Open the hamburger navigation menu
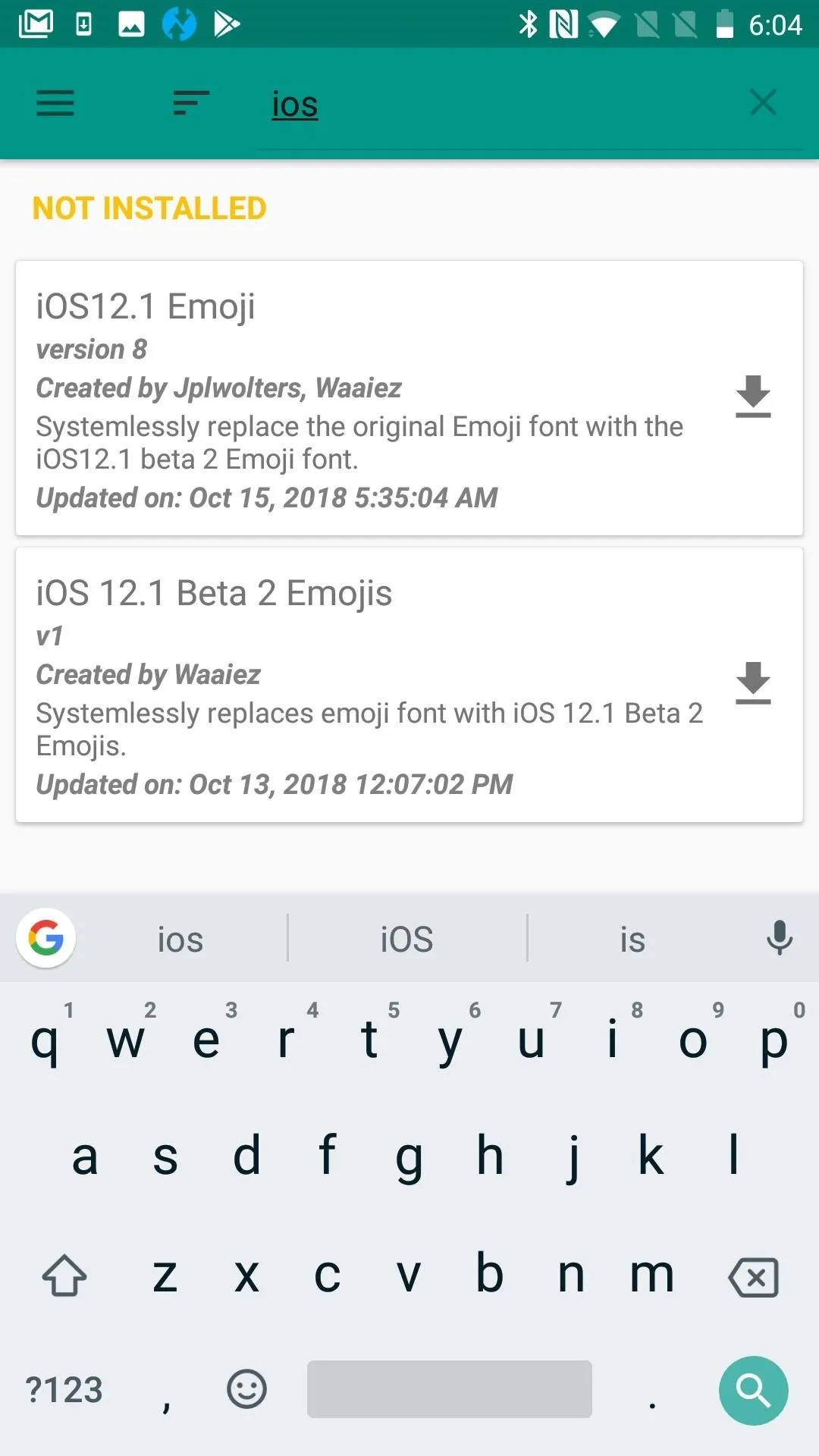 click(55, 103)
